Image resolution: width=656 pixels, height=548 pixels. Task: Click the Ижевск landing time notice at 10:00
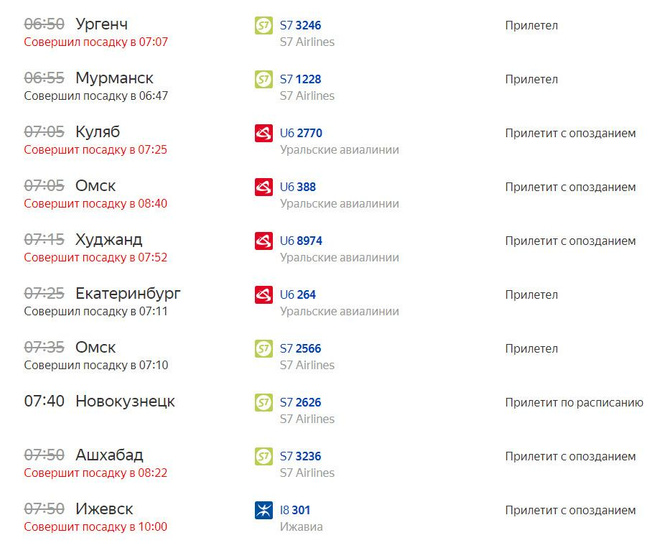tap(95, 527)
